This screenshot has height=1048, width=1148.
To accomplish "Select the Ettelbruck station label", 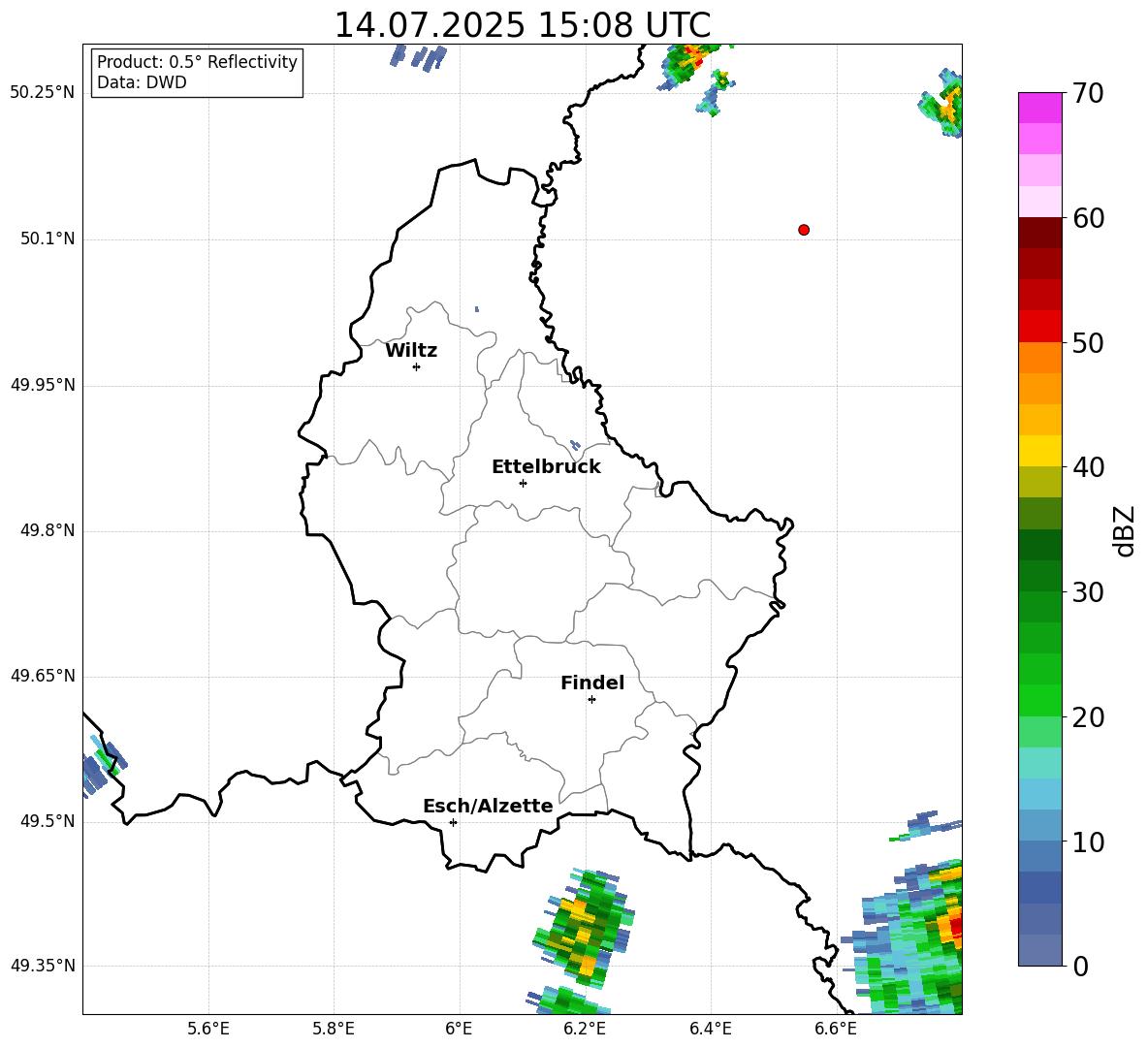I will click(x=546, y=467).
